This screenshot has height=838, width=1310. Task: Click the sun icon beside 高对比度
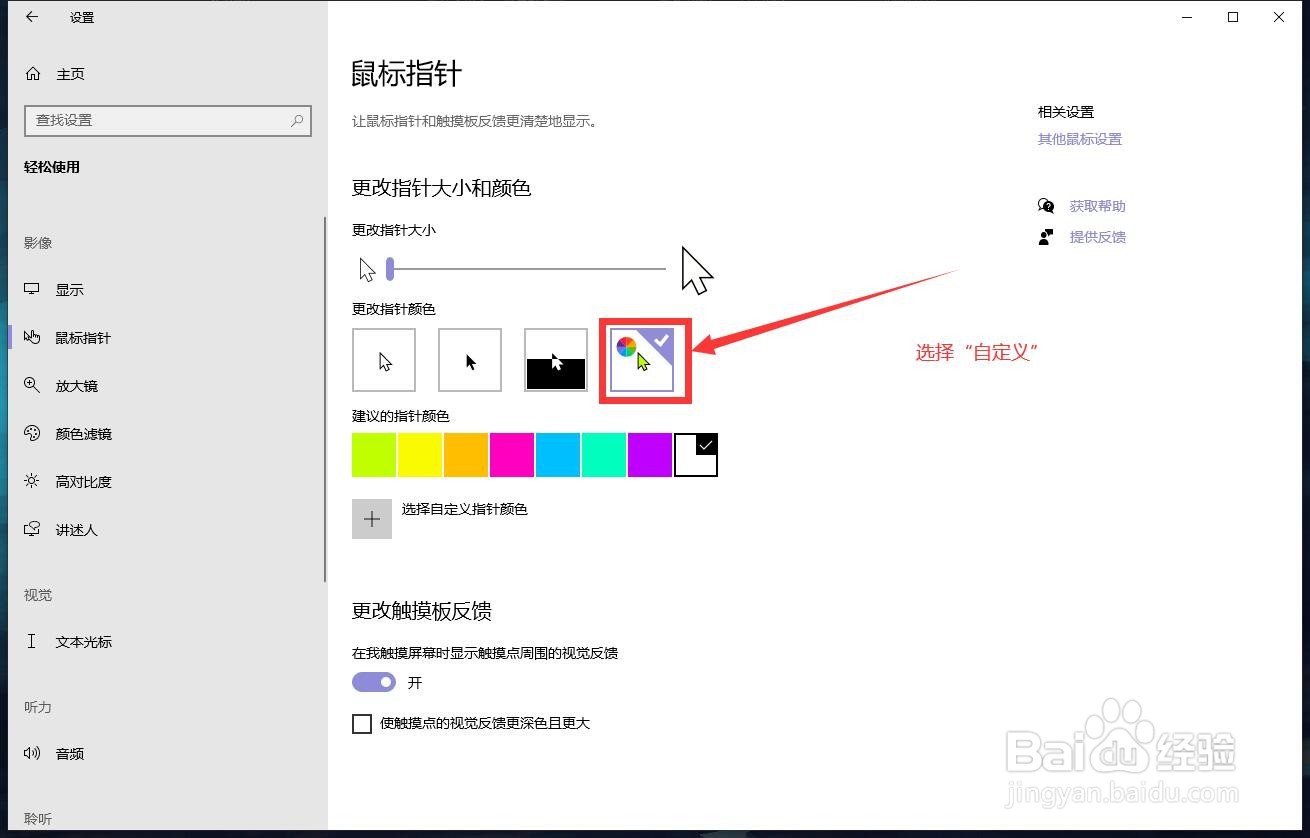(x=32, y=481)
